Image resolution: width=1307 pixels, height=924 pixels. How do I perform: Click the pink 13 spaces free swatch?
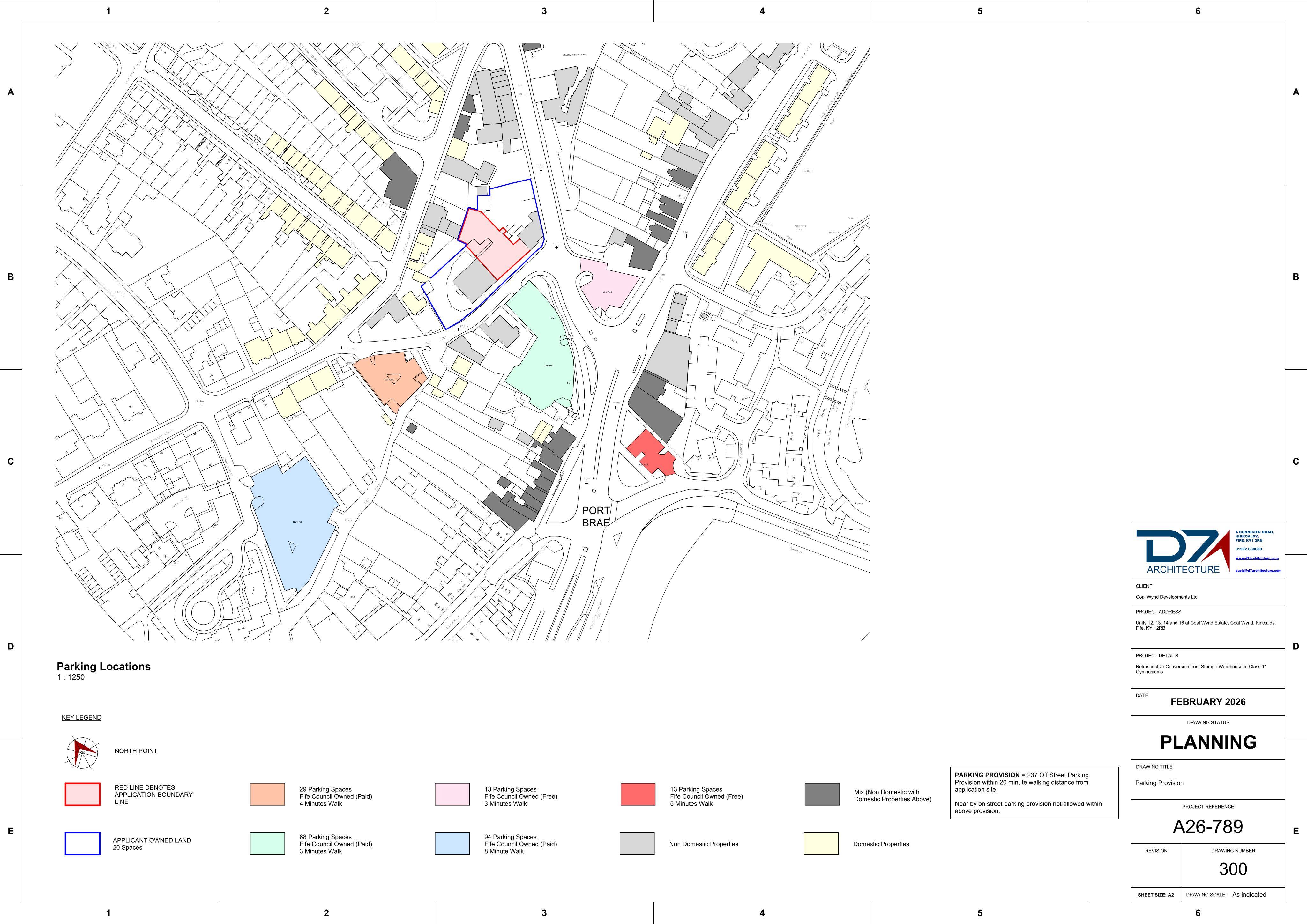point(452,794)
